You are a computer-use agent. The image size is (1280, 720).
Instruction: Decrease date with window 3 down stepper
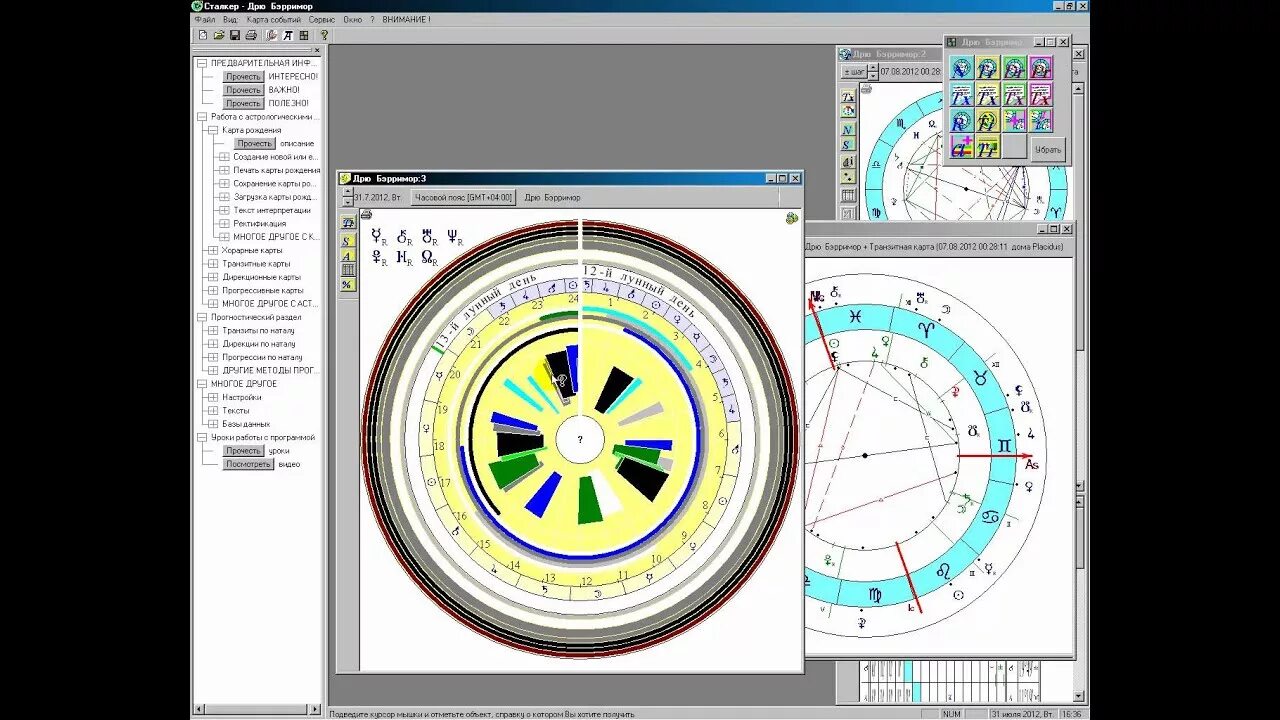pyautogui.click(x=348, y=201)
